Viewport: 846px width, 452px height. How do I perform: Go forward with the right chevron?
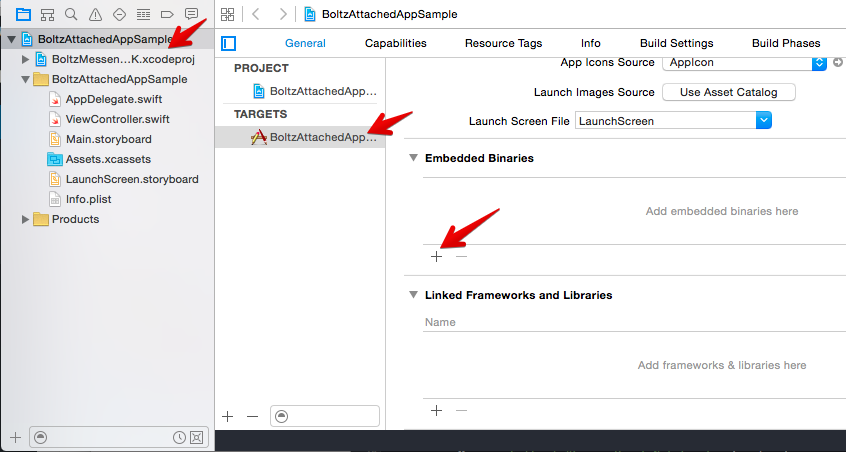[283, 14]
